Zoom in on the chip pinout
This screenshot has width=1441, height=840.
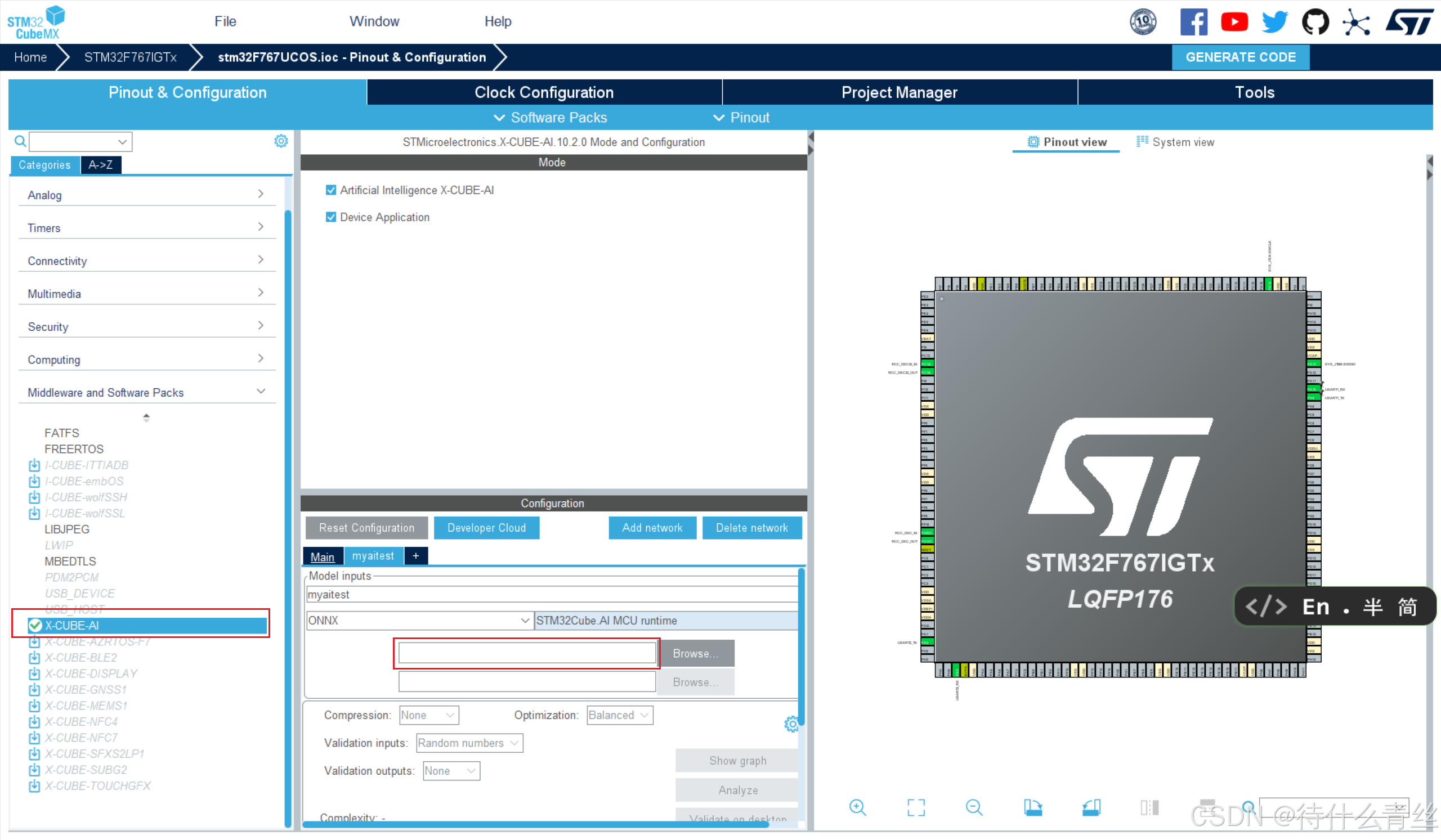point(857,807)
